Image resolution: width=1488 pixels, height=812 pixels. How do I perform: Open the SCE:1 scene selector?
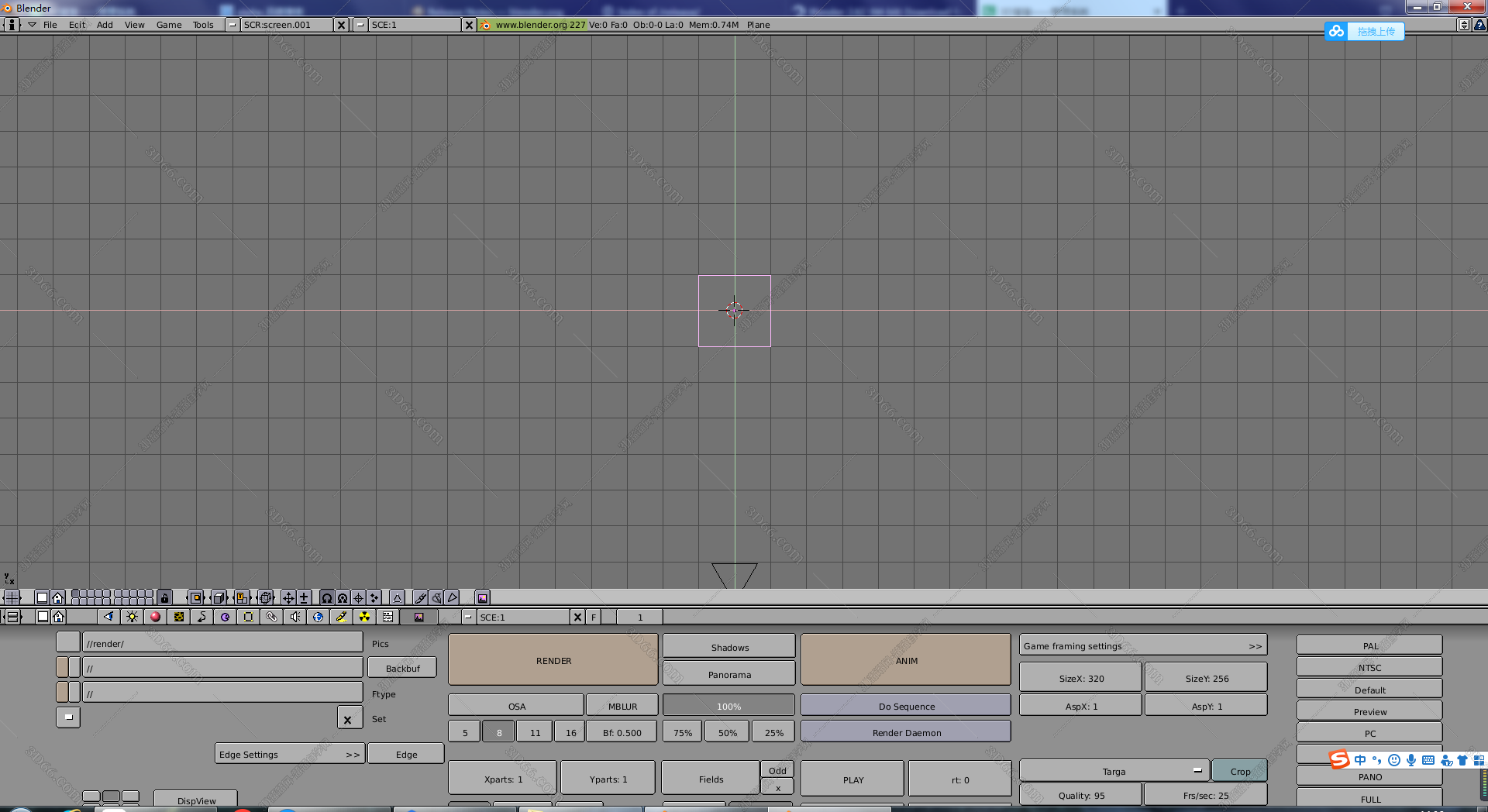pos(414,24)
